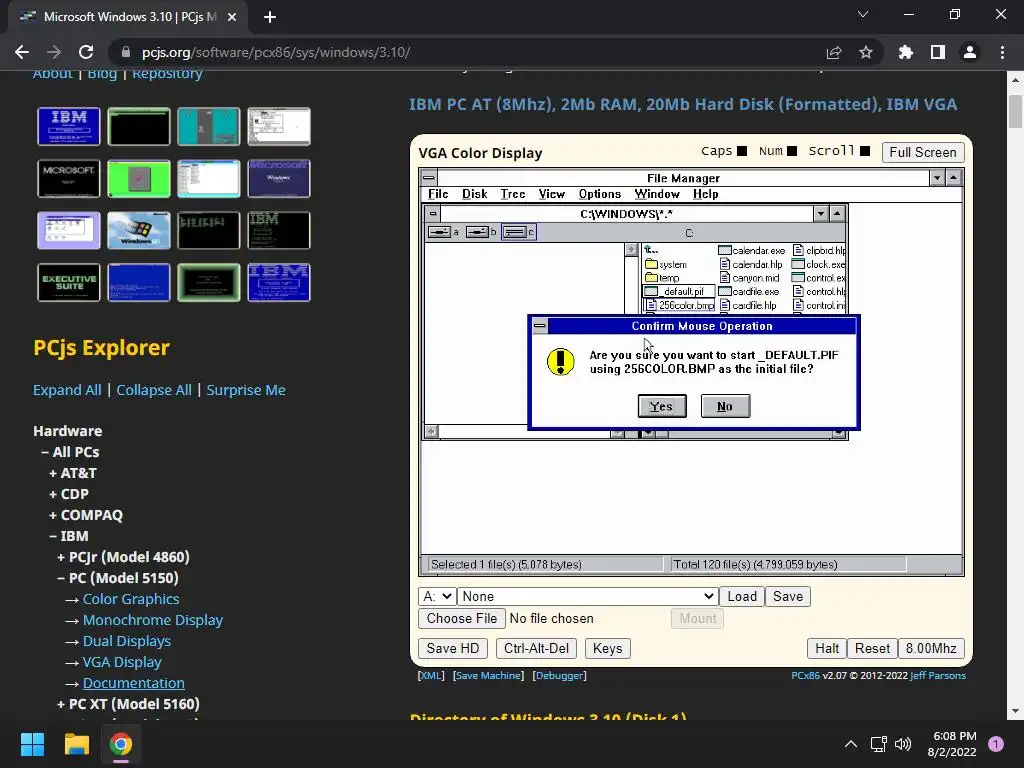This screenshot has height=768, width=1024.
Task: Open Windows Start menu
Action: click(32, 744)
